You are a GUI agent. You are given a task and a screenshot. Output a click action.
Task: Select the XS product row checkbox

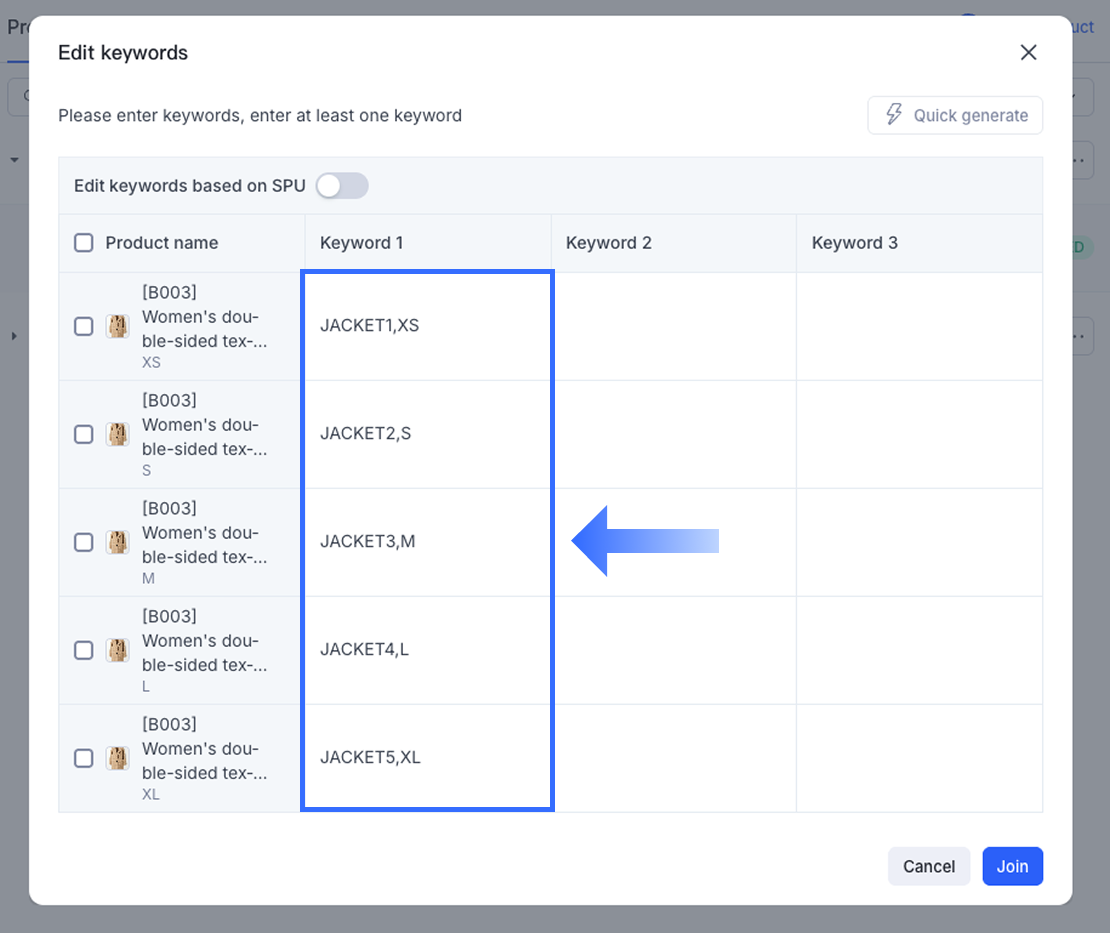pyautogui.click(x=84, y=326)
